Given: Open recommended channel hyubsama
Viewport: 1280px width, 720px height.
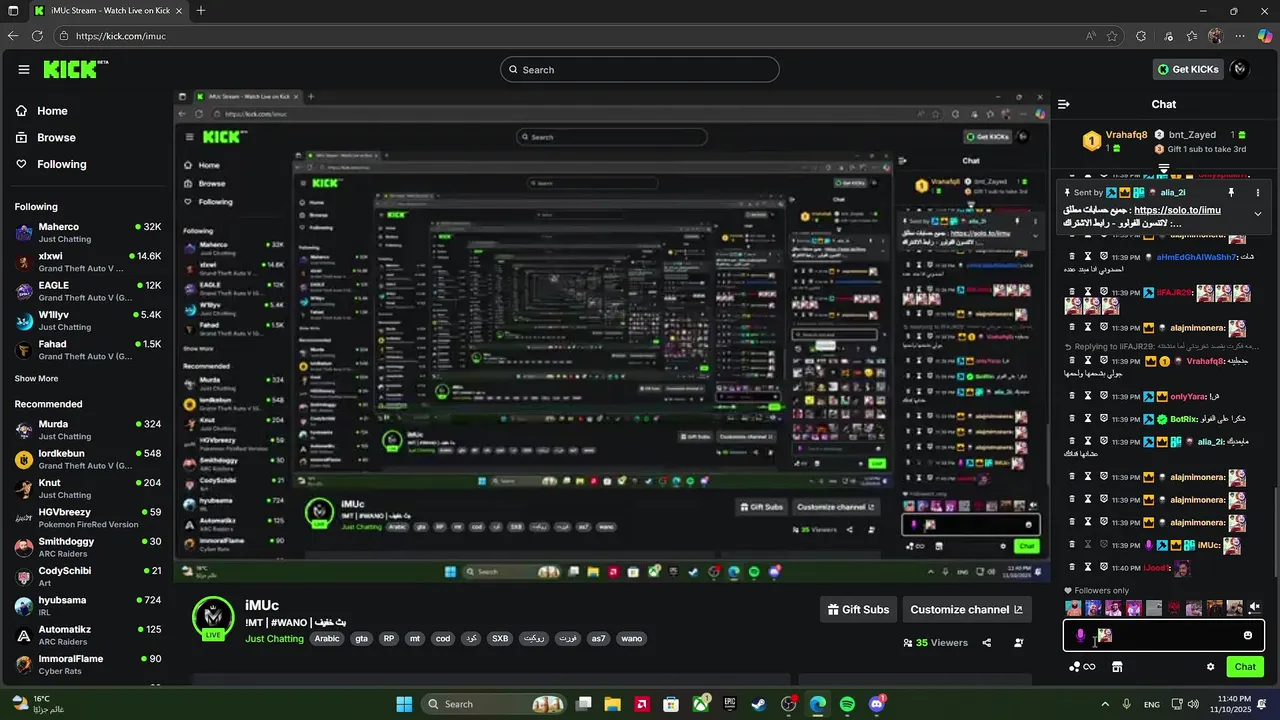Looking at the screenshot, I should (x=87, y=606).
